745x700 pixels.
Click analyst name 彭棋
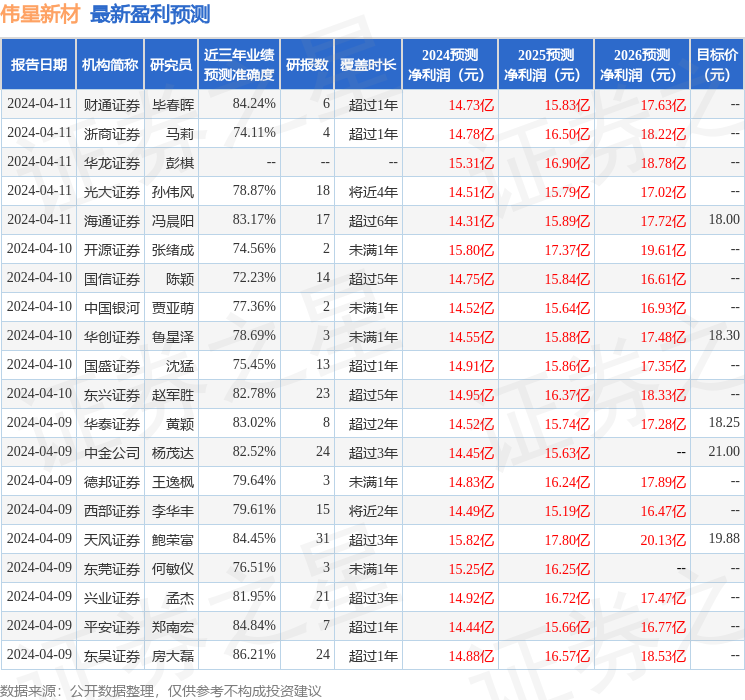click(x=180, y=163)
